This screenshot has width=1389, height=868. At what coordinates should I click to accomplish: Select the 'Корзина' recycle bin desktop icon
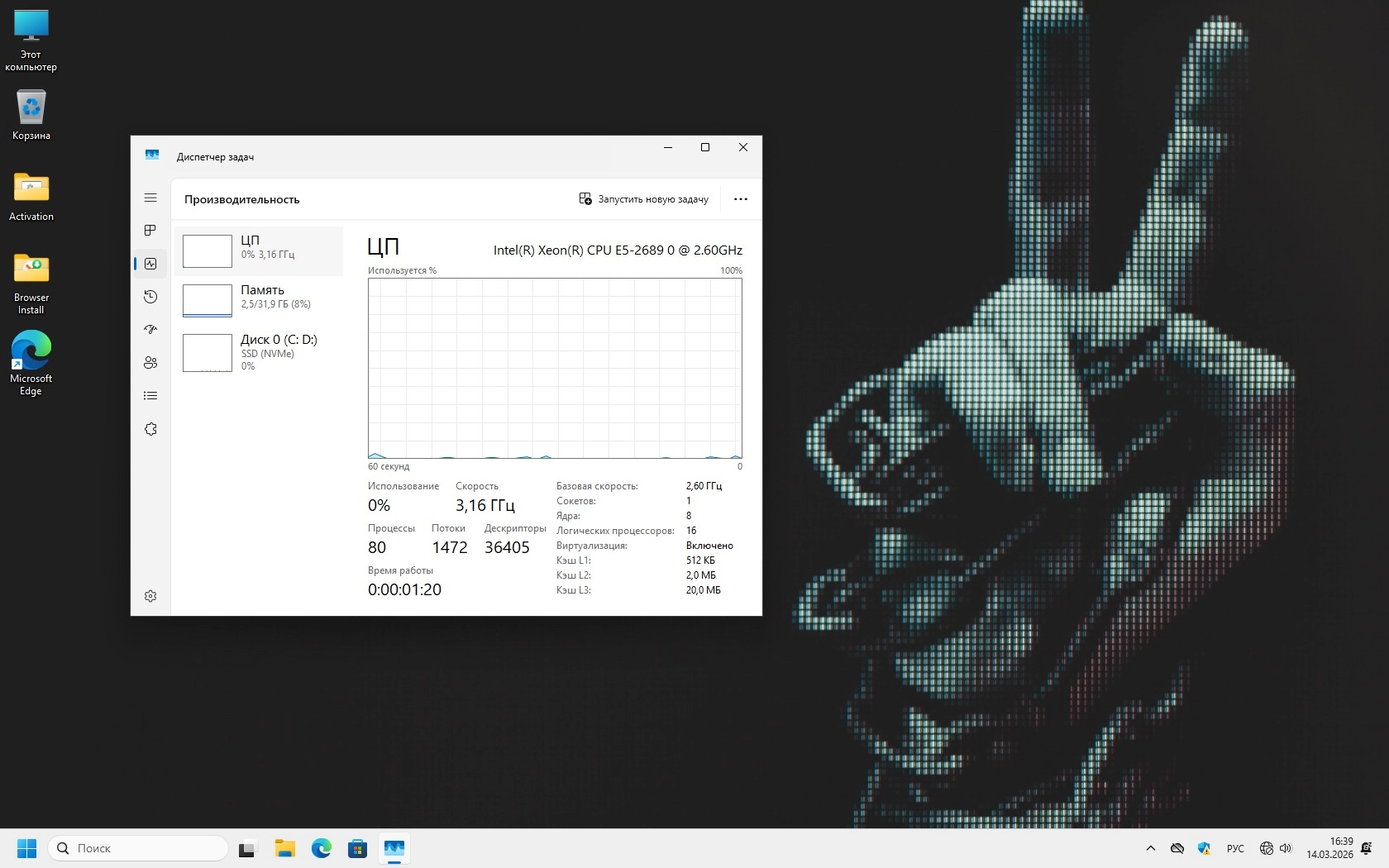pyautogui.click(x=31, y=115)
